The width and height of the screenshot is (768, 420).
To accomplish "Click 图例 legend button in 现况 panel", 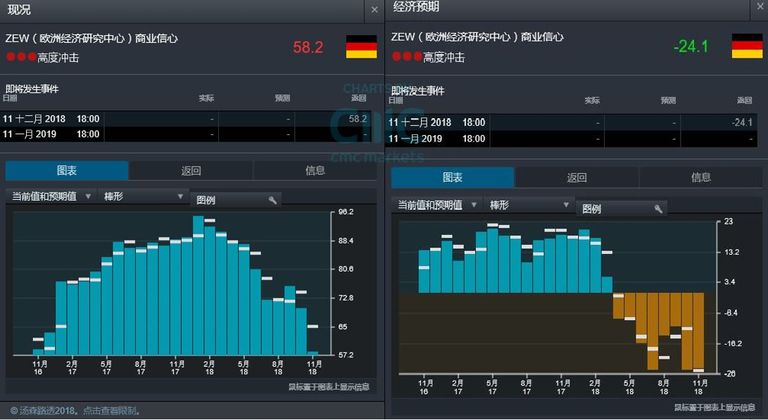I will point(236,199).
